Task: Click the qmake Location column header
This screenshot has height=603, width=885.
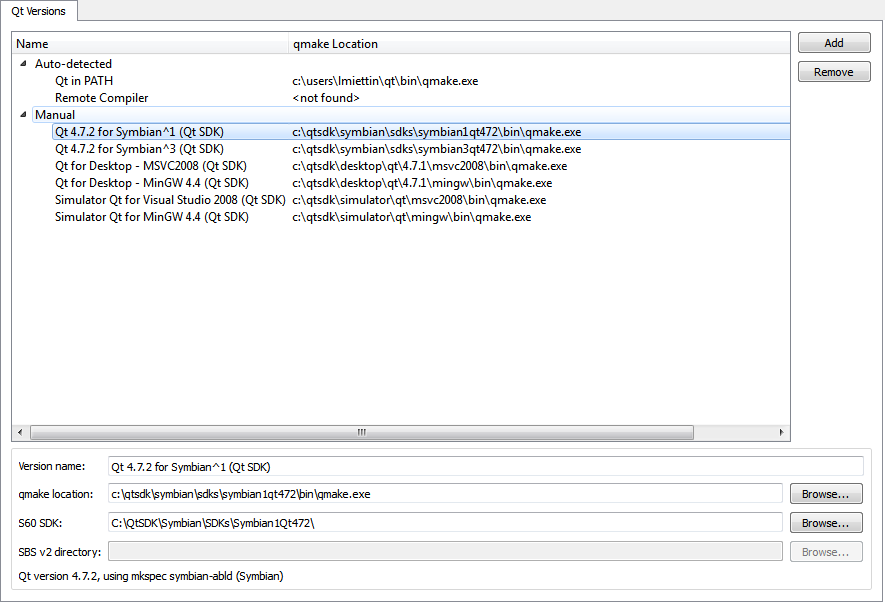Action: [539, 43]
